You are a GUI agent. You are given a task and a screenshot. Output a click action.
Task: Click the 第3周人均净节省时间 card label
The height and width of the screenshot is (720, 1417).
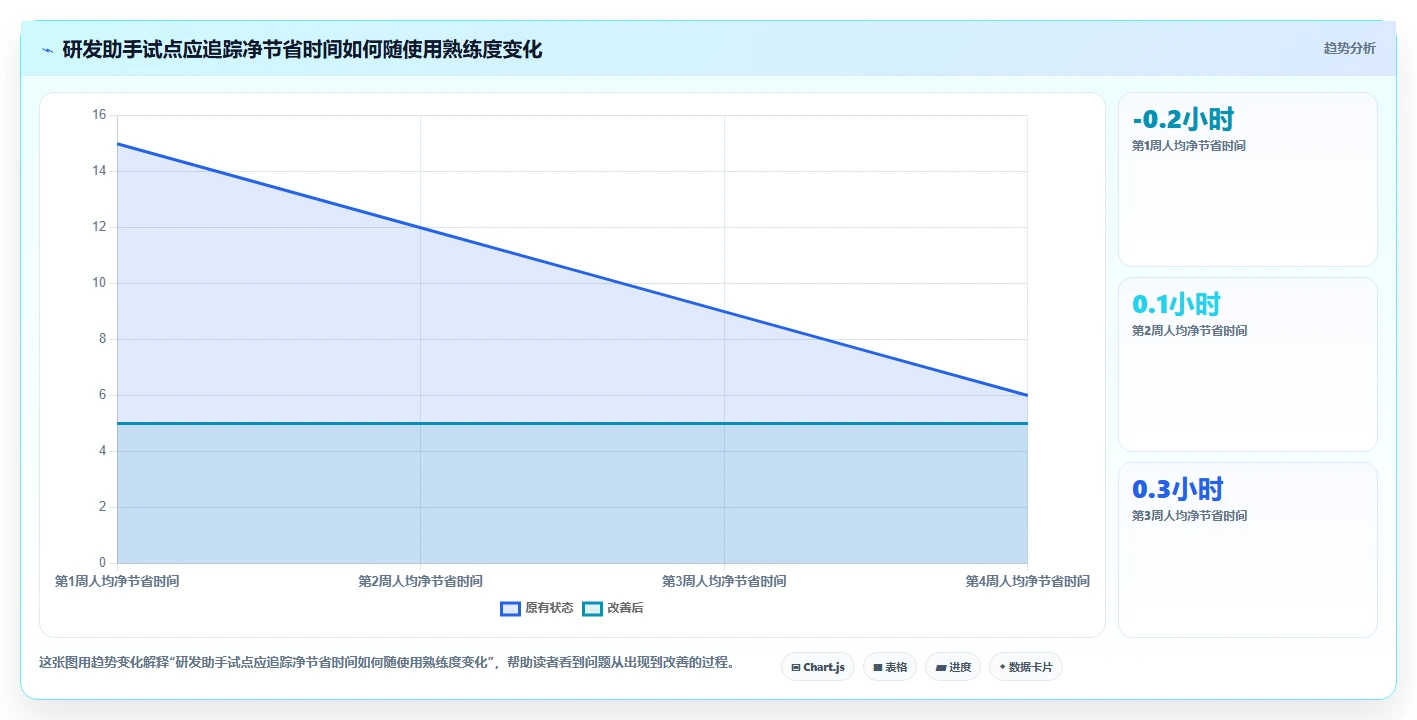[x=1189, y=516]
